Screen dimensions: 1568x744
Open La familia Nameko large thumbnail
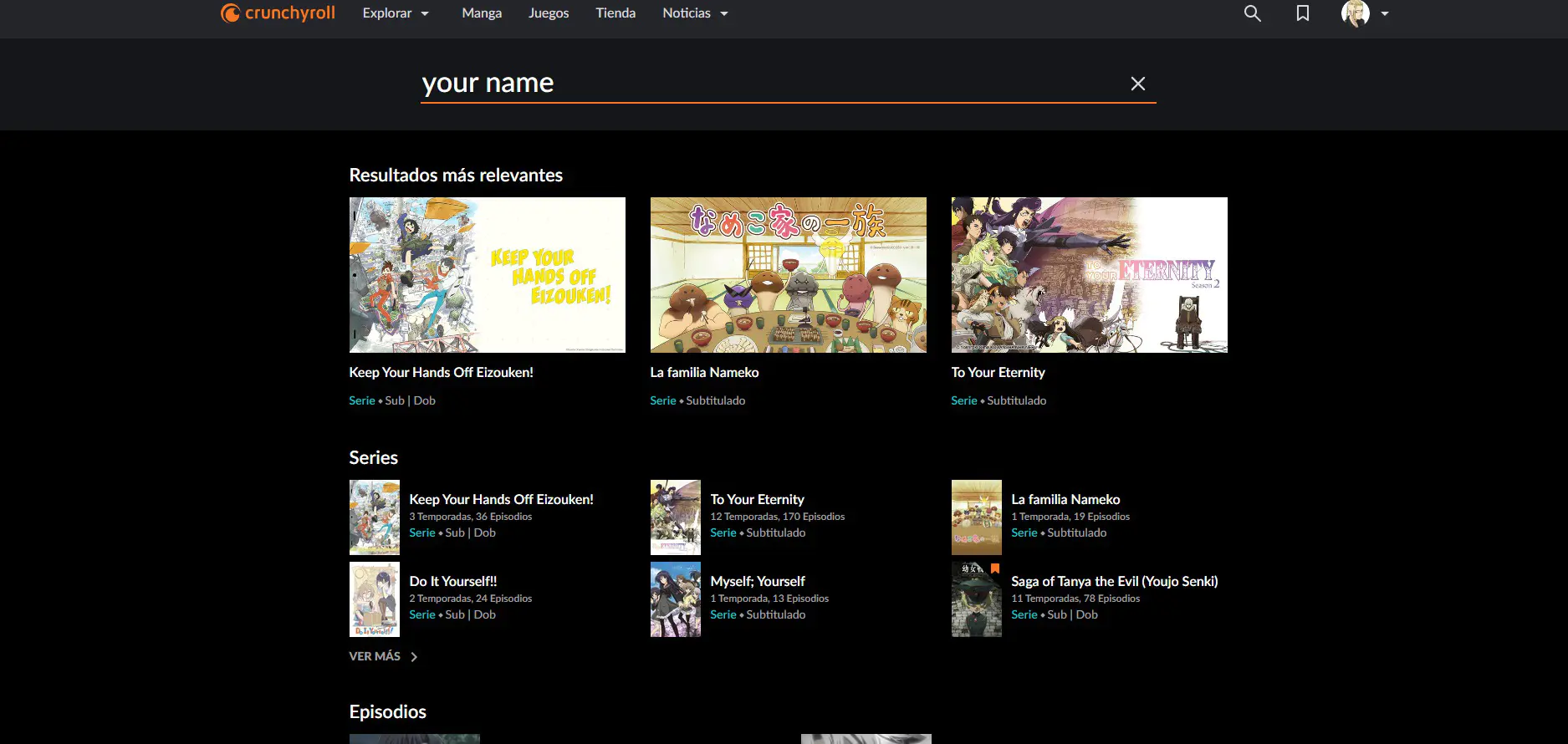tap(789, 275)
